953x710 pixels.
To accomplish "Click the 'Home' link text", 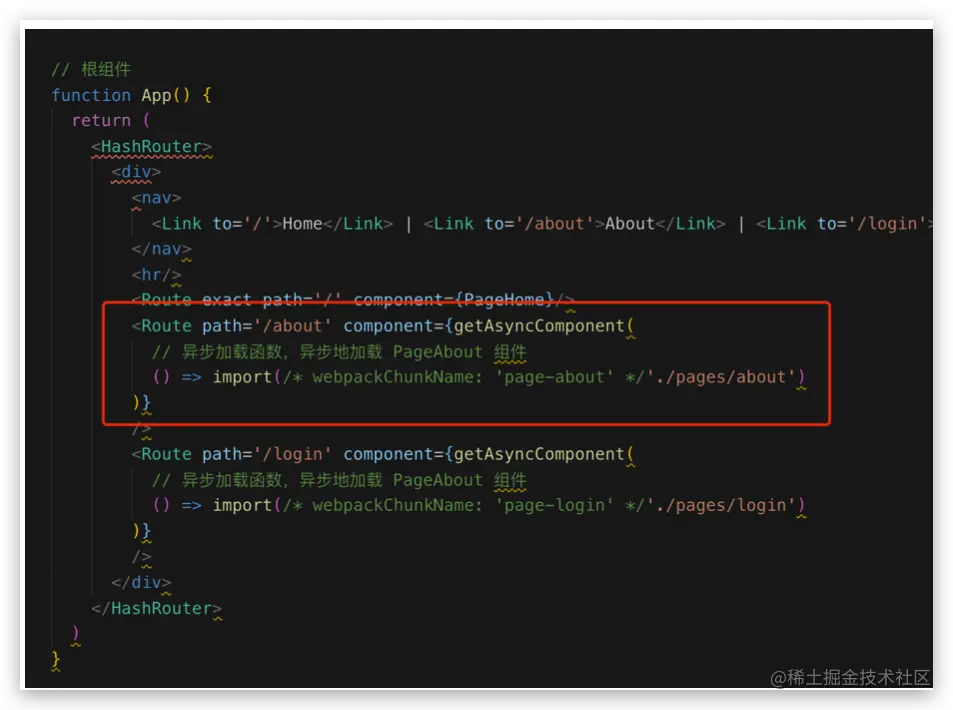I will [302, 224].
